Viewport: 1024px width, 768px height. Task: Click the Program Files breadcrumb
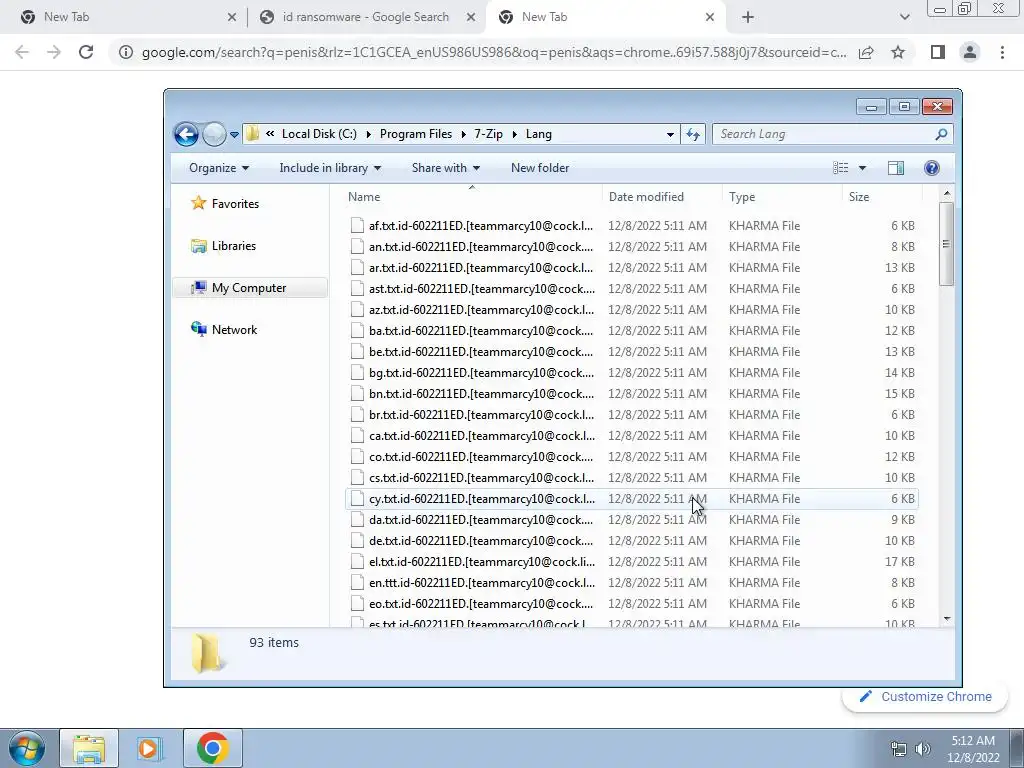[x=416, y=134]
